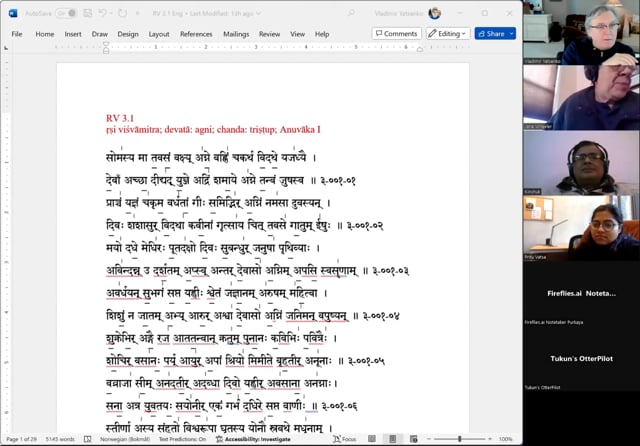
Task: Click the 100% zoom level
Action: click(x=505, y=439)
